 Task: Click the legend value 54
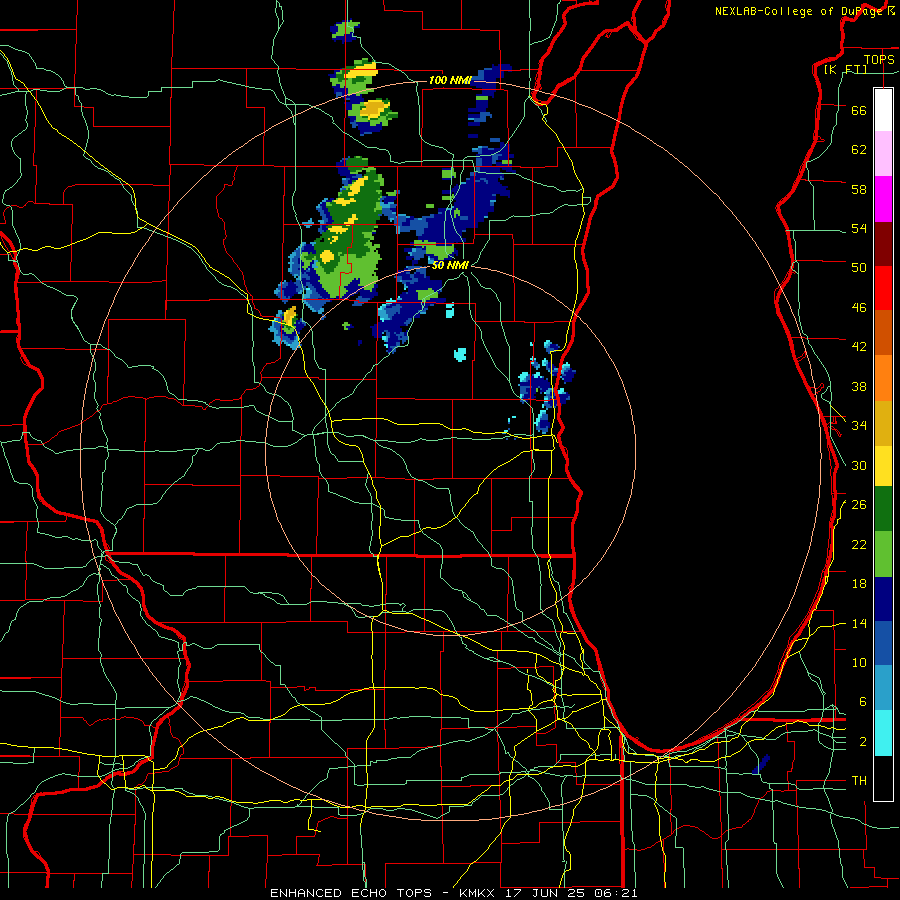[x=859, y=228]
